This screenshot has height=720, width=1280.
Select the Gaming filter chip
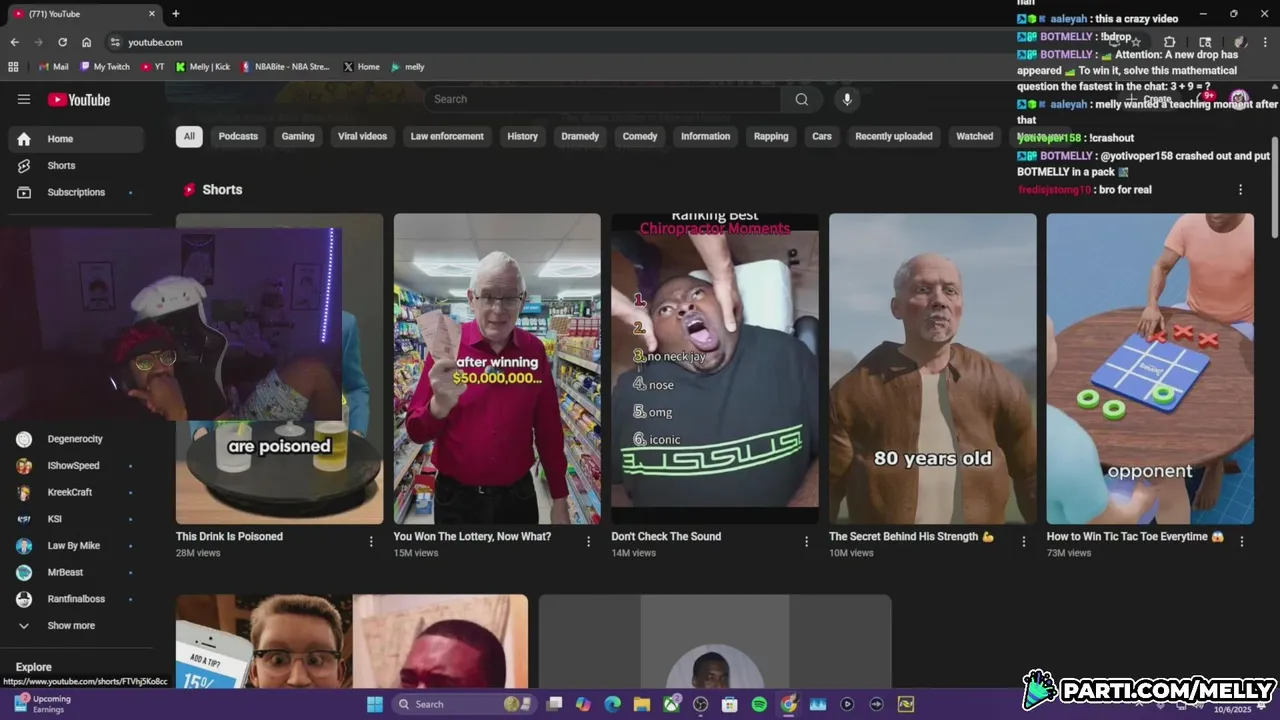tap(298, 136)
